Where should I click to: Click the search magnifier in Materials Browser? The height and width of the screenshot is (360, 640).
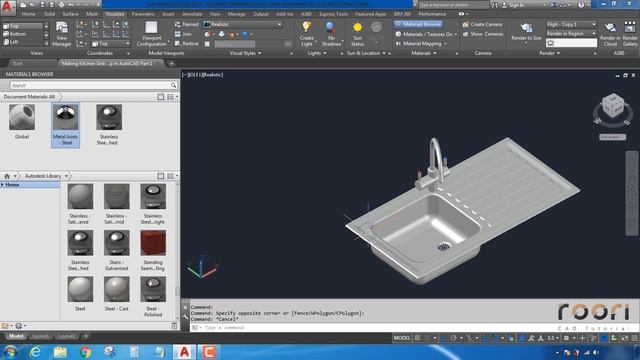pos(173,85)
